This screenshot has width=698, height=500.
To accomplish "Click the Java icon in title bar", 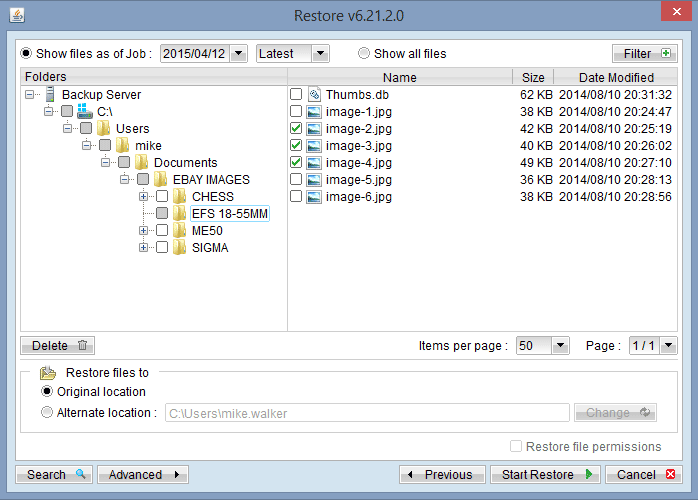I will coord(14,16).
